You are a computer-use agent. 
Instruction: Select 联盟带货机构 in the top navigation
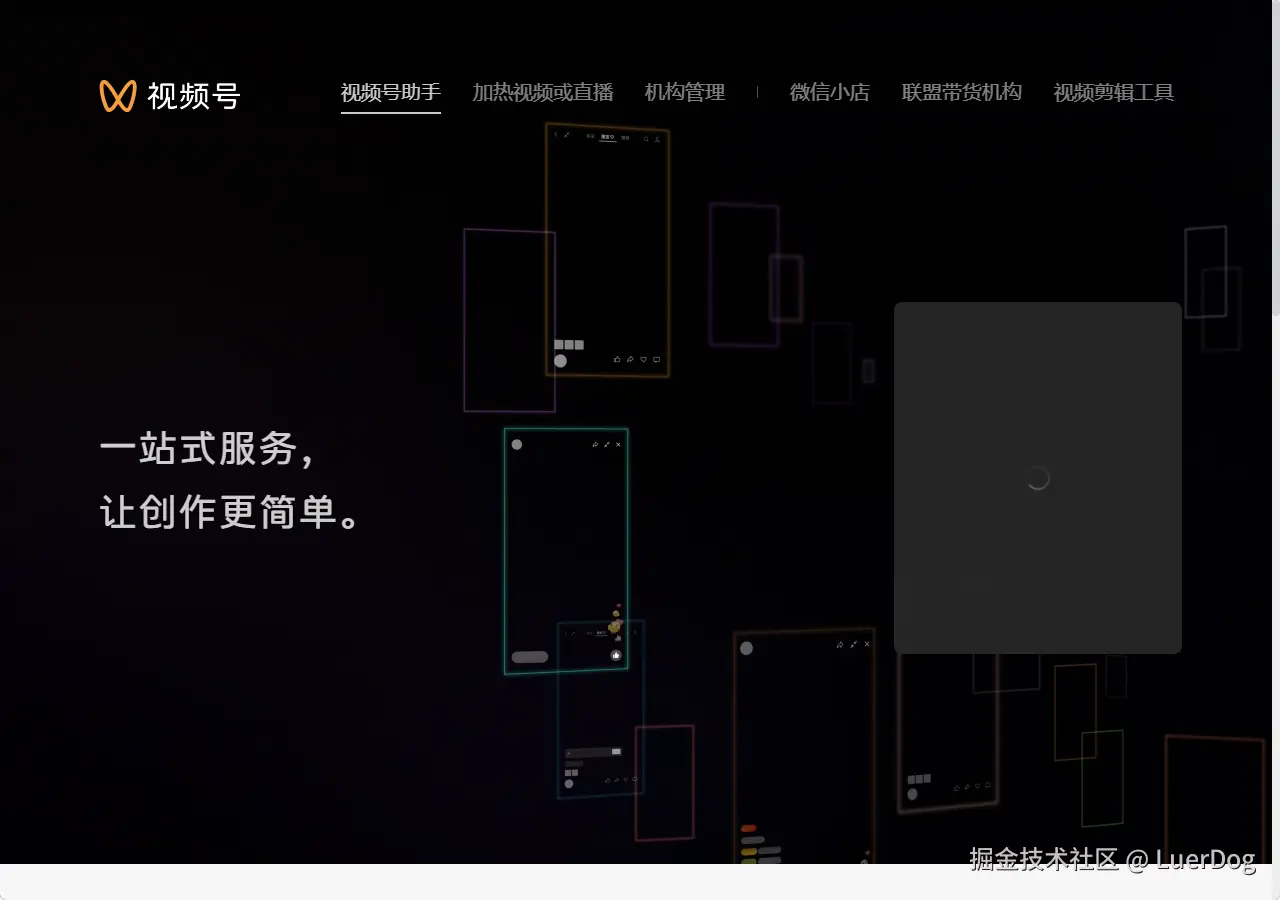(x=962, y=93)
